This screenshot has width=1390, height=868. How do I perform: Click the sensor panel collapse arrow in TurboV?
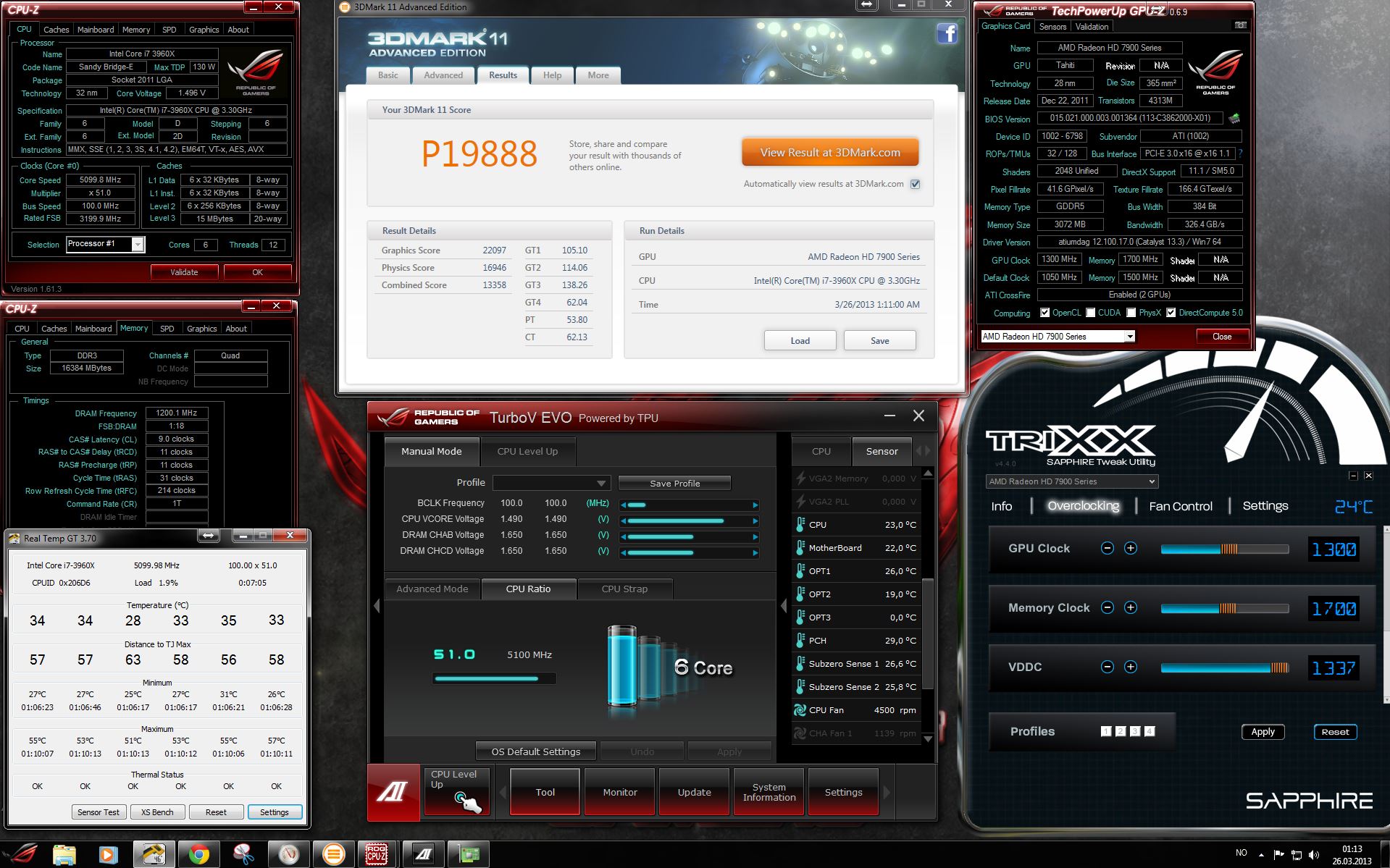(x=783, y=606)
